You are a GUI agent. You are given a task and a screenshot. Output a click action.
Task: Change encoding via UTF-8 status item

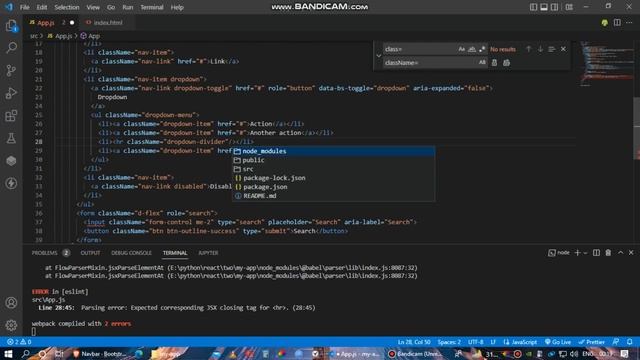pos(476,342)
